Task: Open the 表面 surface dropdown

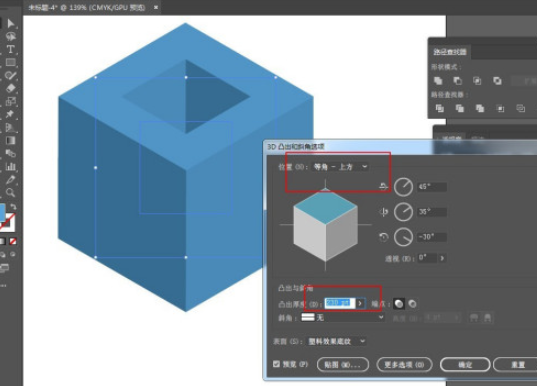Action: (336, 341)
